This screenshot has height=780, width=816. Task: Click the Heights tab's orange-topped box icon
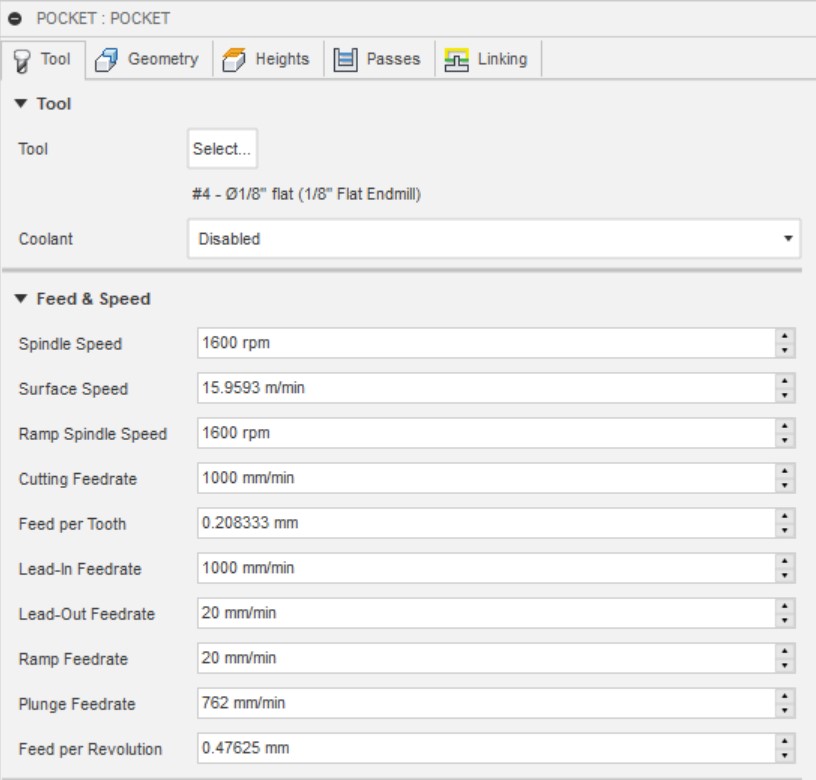point(234,59)
